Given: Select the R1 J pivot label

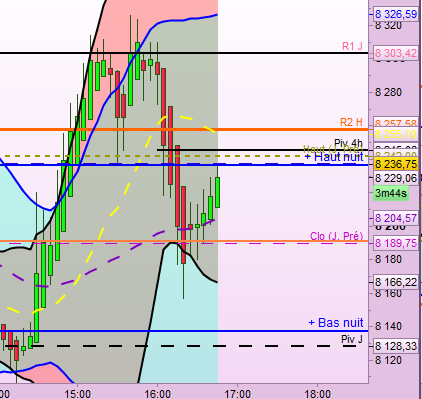Looking at the screenshot, I should pos(352,46).
